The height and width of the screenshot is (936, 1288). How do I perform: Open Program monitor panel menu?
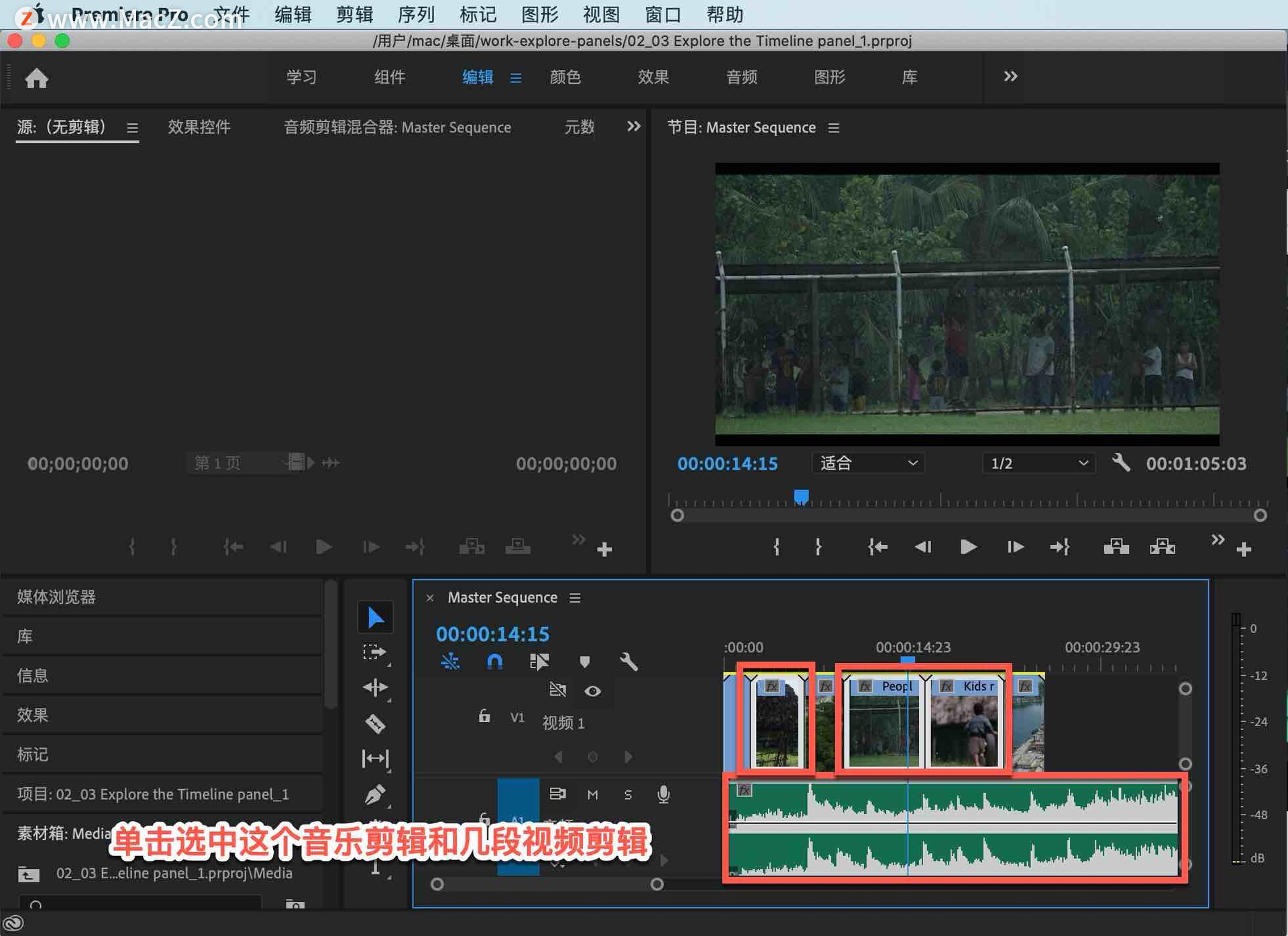coord(834,127)
